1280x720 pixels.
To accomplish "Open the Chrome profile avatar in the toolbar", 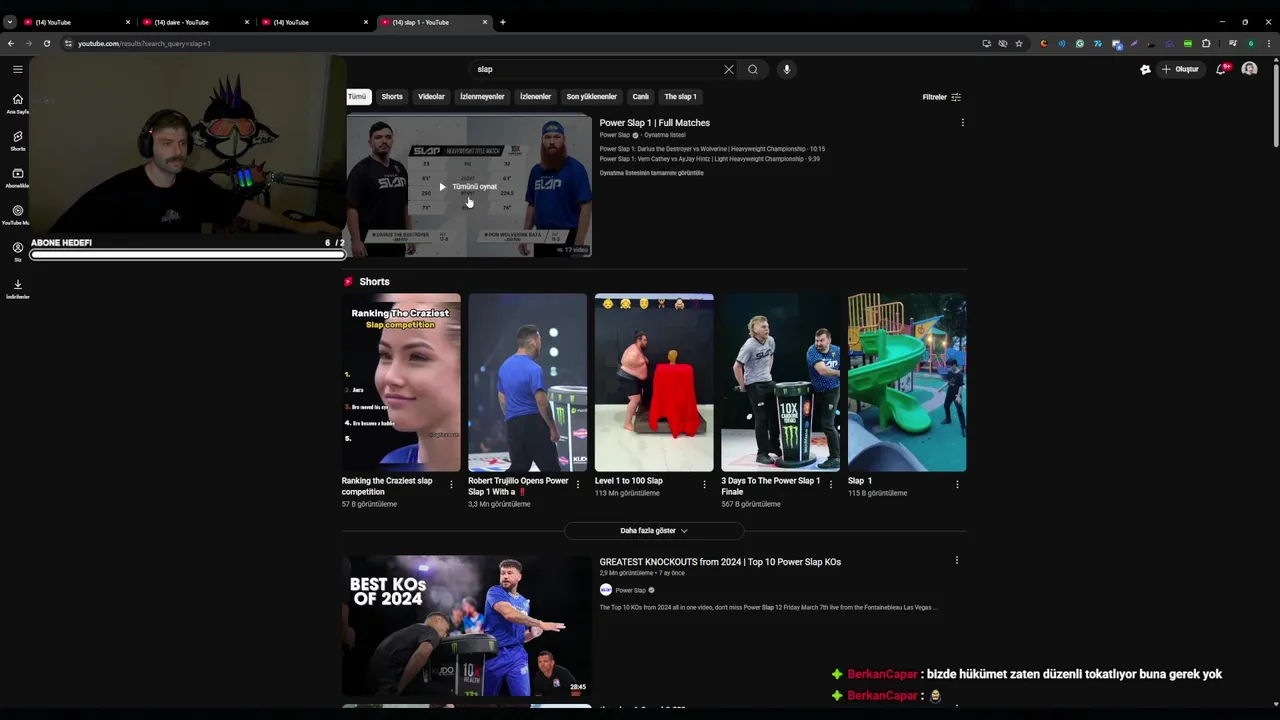I will click(x=1250, y=43).
